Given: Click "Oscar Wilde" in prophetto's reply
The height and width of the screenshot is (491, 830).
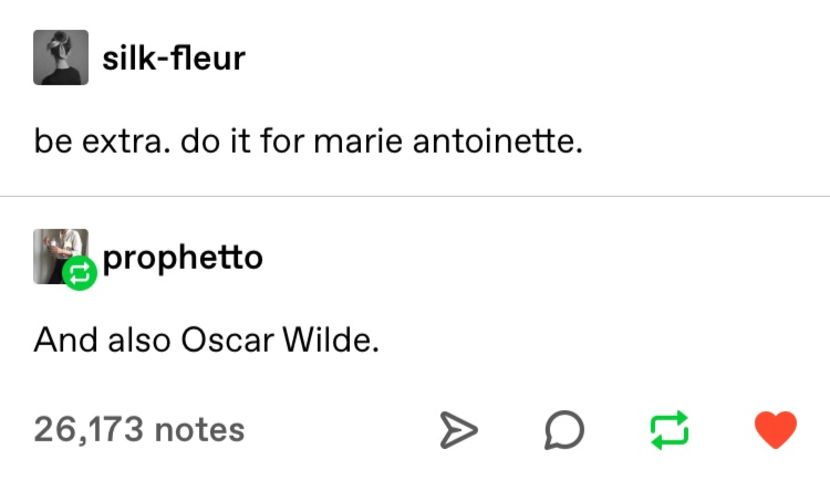Looking at the screenshot, I should click(280, 340).
